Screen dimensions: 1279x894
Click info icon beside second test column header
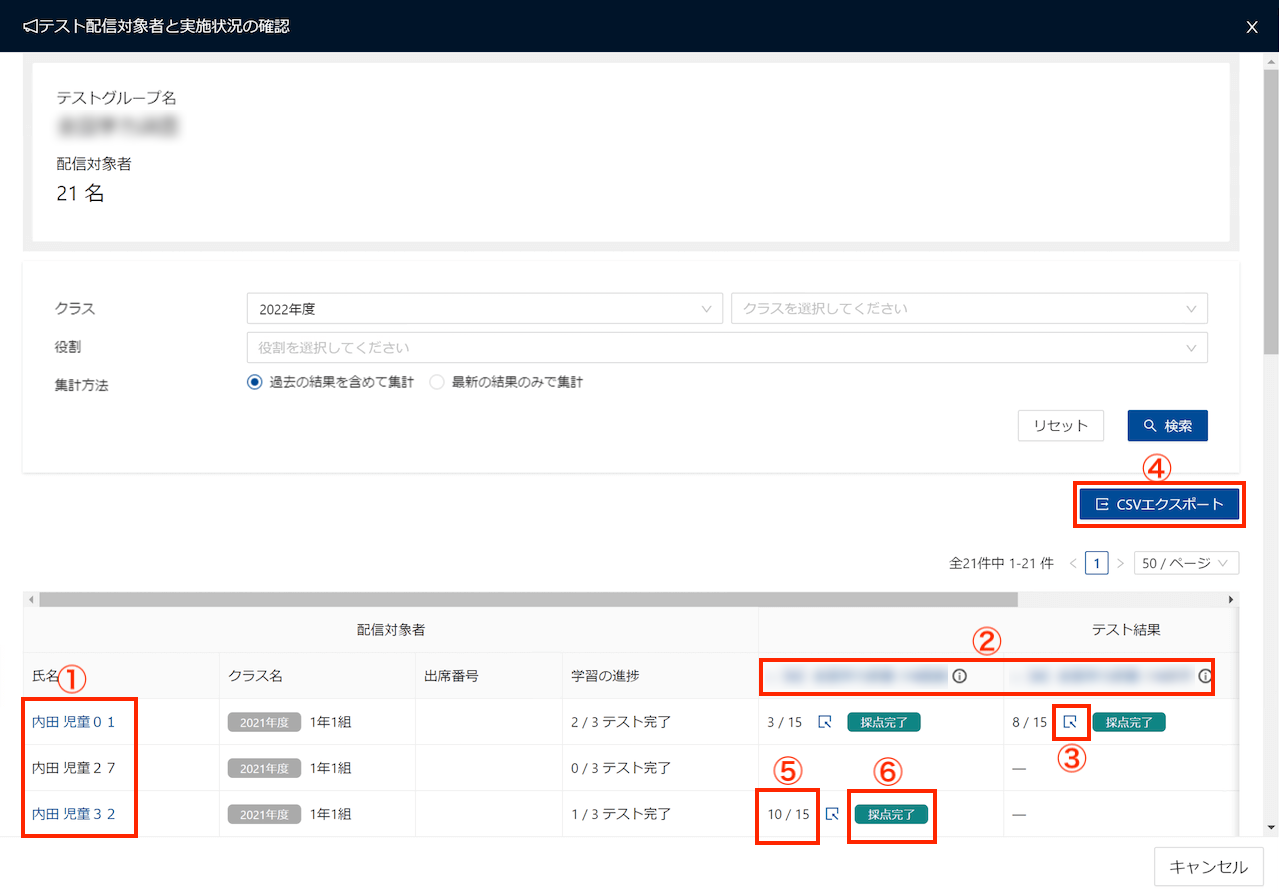[1204, 676]
